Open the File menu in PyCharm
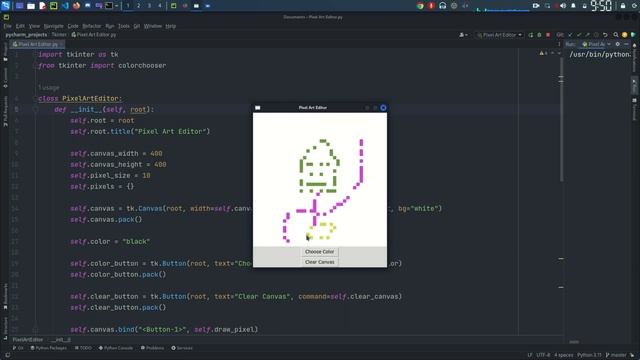 coord(7,26)
